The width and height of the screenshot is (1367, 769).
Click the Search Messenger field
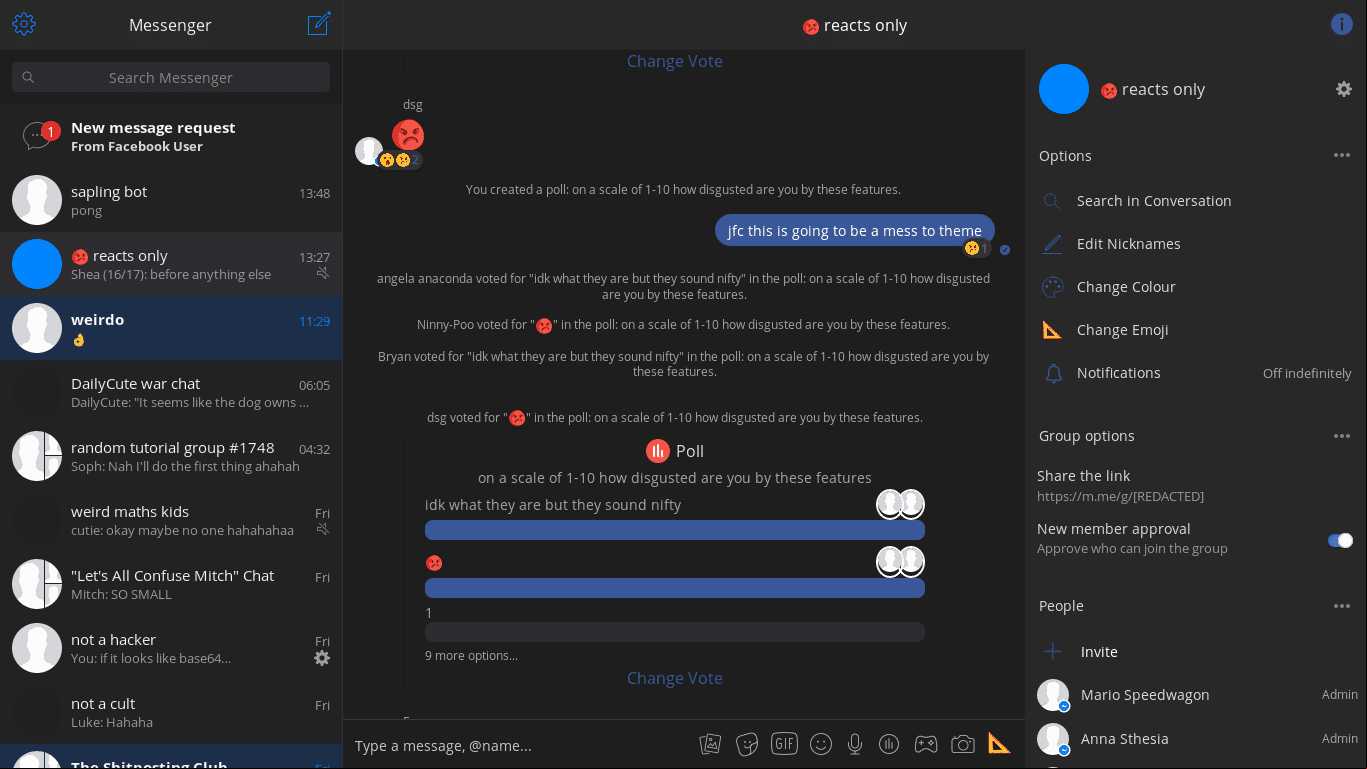tap(171, 77)
